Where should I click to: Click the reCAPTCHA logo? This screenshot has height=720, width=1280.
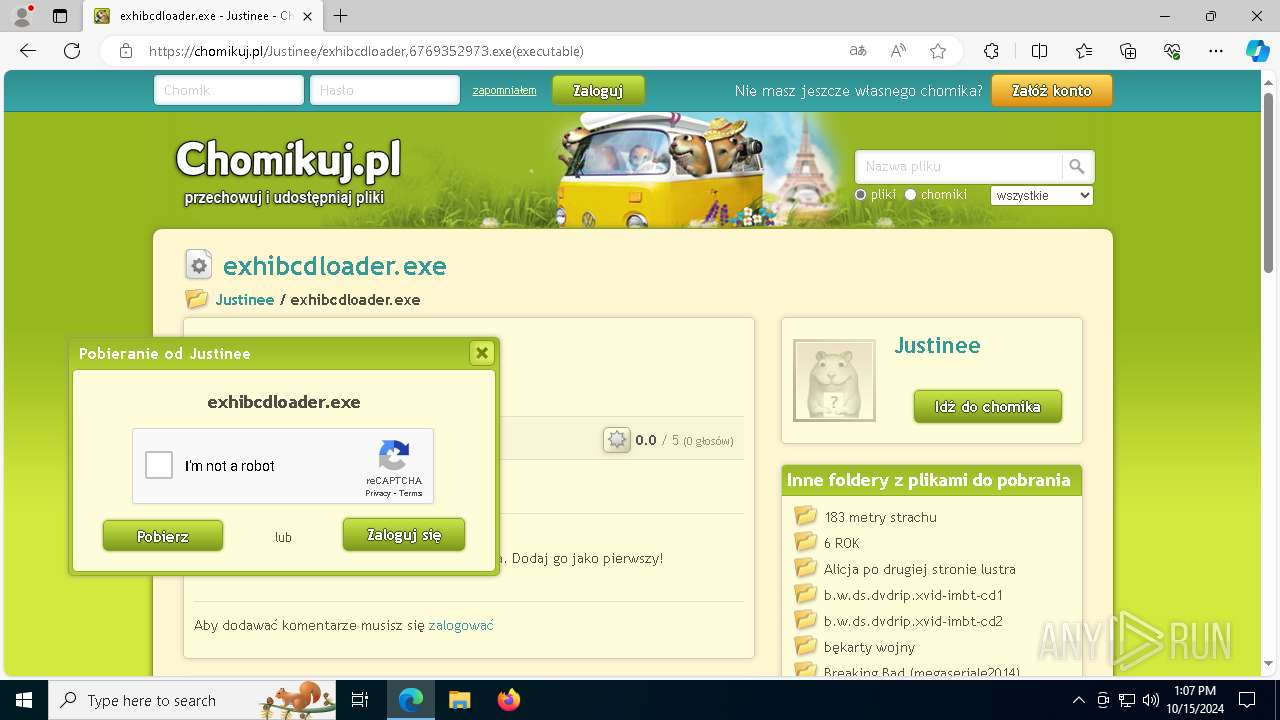[394, 456]
